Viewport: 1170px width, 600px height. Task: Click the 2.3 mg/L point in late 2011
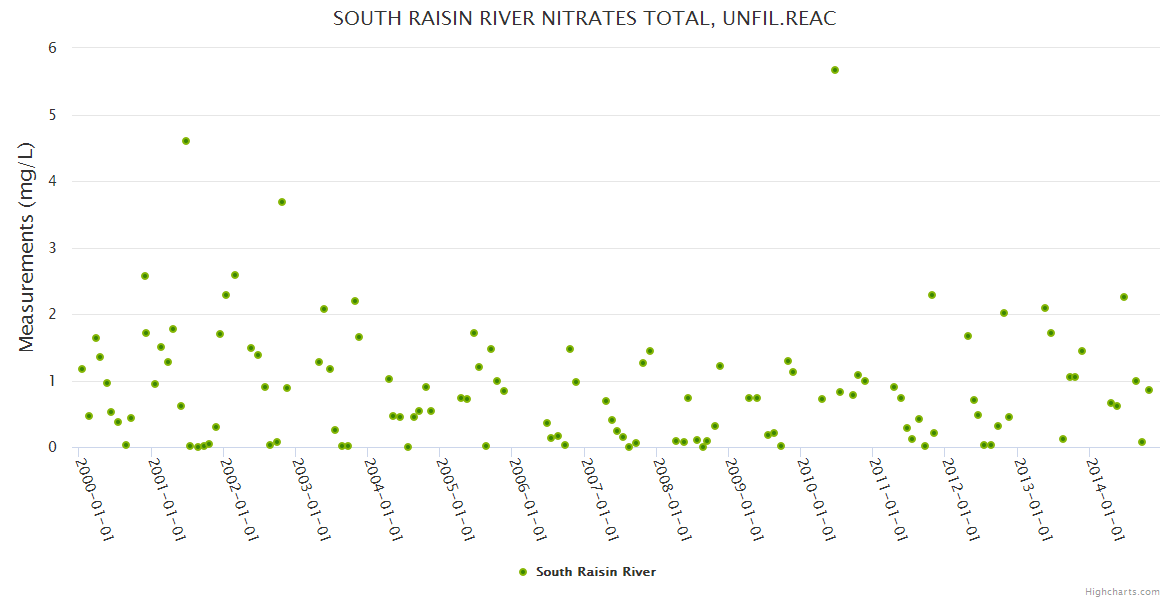coord(932,295)
